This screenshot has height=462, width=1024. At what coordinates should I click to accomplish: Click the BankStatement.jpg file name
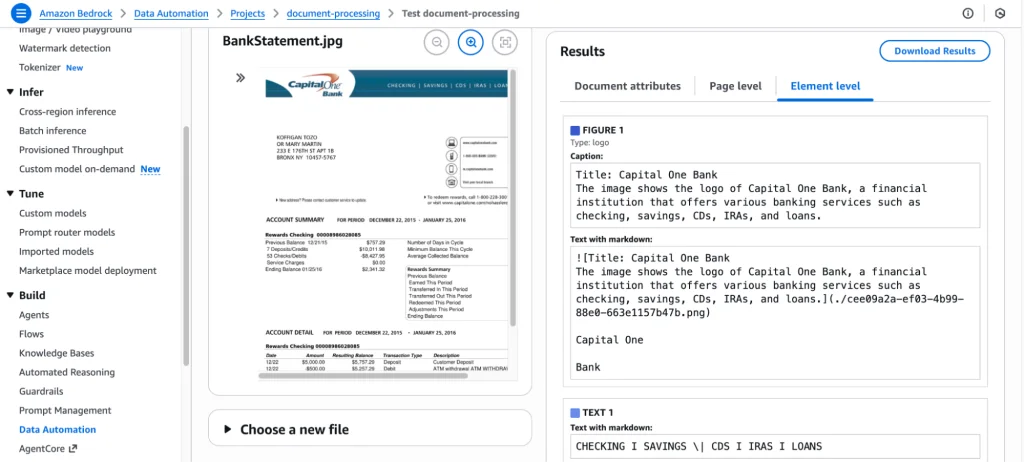tap(282, 41)
